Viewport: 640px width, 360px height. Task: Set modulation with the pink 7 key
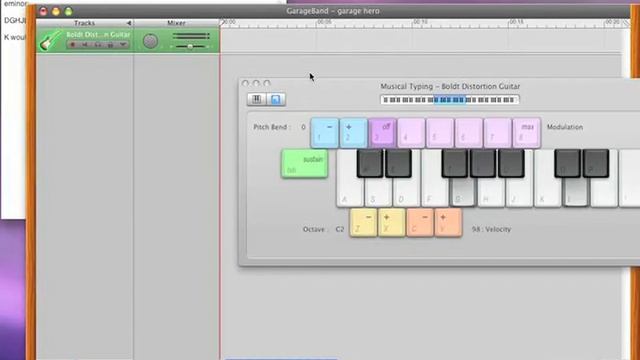[498, 133]
